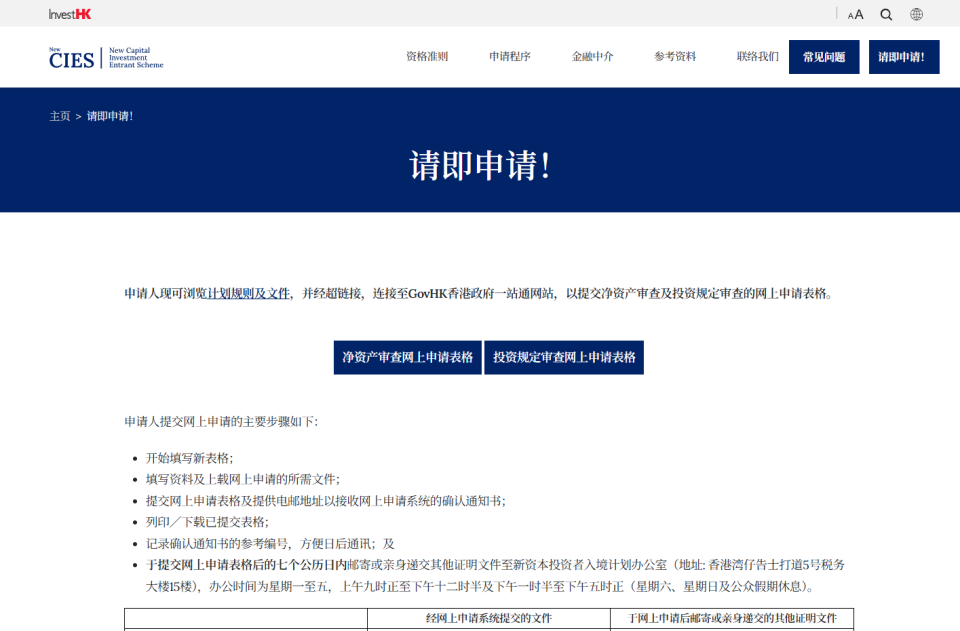Viewport: 960px width, 631px height.
Task: Click the empty cell below the table headers
Action: point(245,628)
